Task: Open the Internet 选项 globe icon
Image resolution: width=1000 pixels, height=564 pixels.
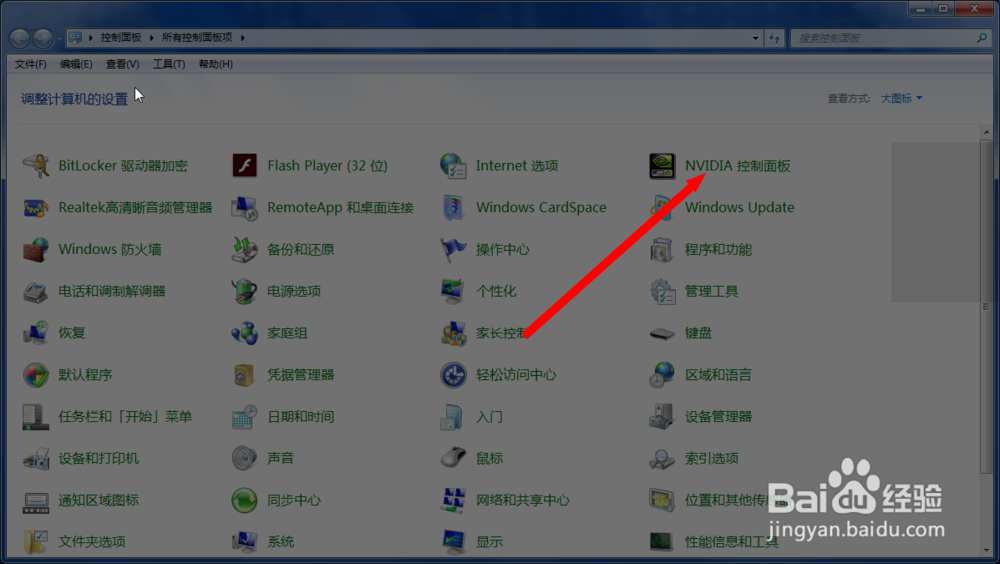Action: (x=453, y=166)
